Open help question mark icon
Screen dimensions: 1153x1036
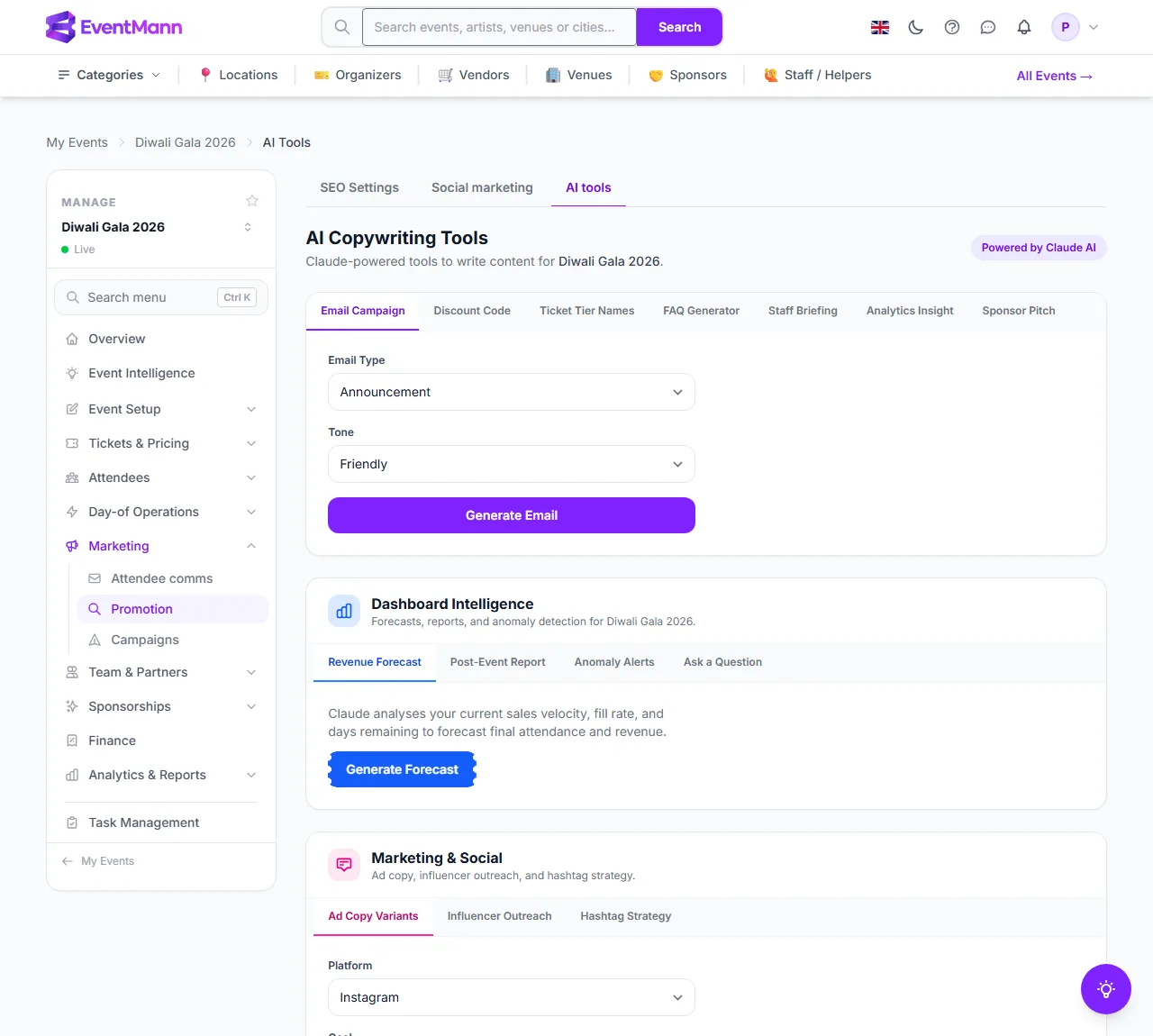click(x=952, y=27)
